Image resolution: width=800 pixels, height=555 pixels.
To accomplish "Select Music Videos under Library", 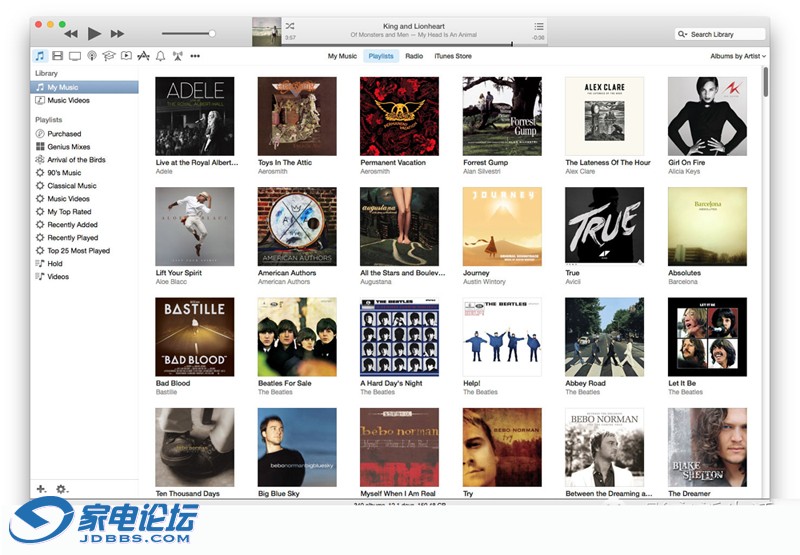I will tap(84, 100).
